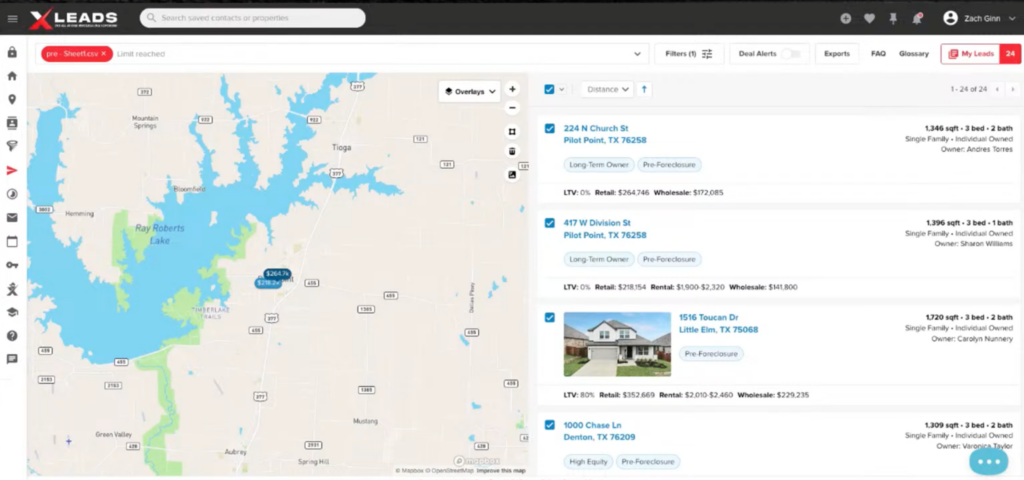This screenshot has height=480, width=1024.
Task: Open the hamburger menu icon
Action: (12, 18)
